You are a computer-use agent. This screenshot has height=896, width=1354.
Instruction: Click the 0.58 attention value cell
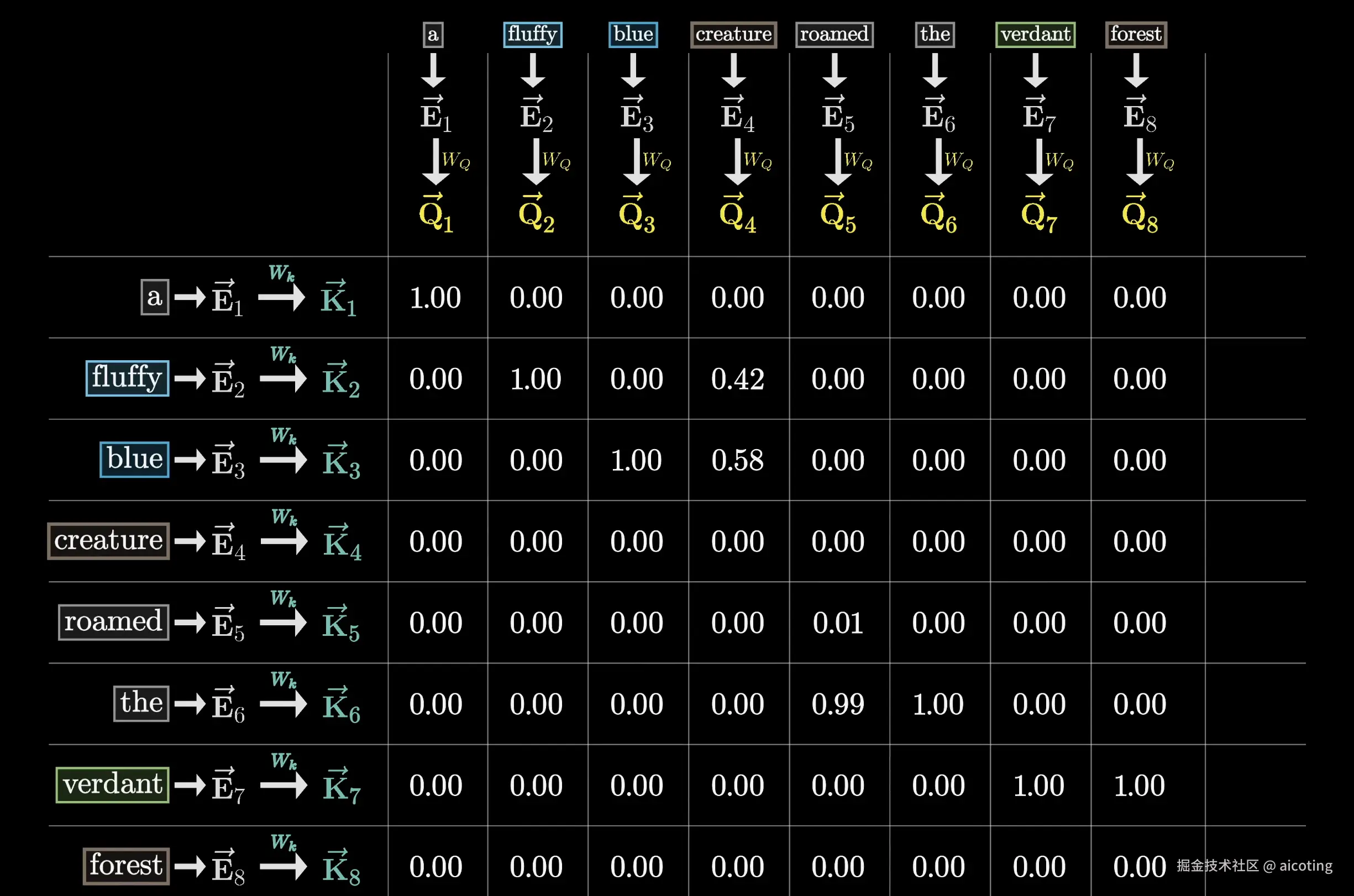click(x=737, y=460)
